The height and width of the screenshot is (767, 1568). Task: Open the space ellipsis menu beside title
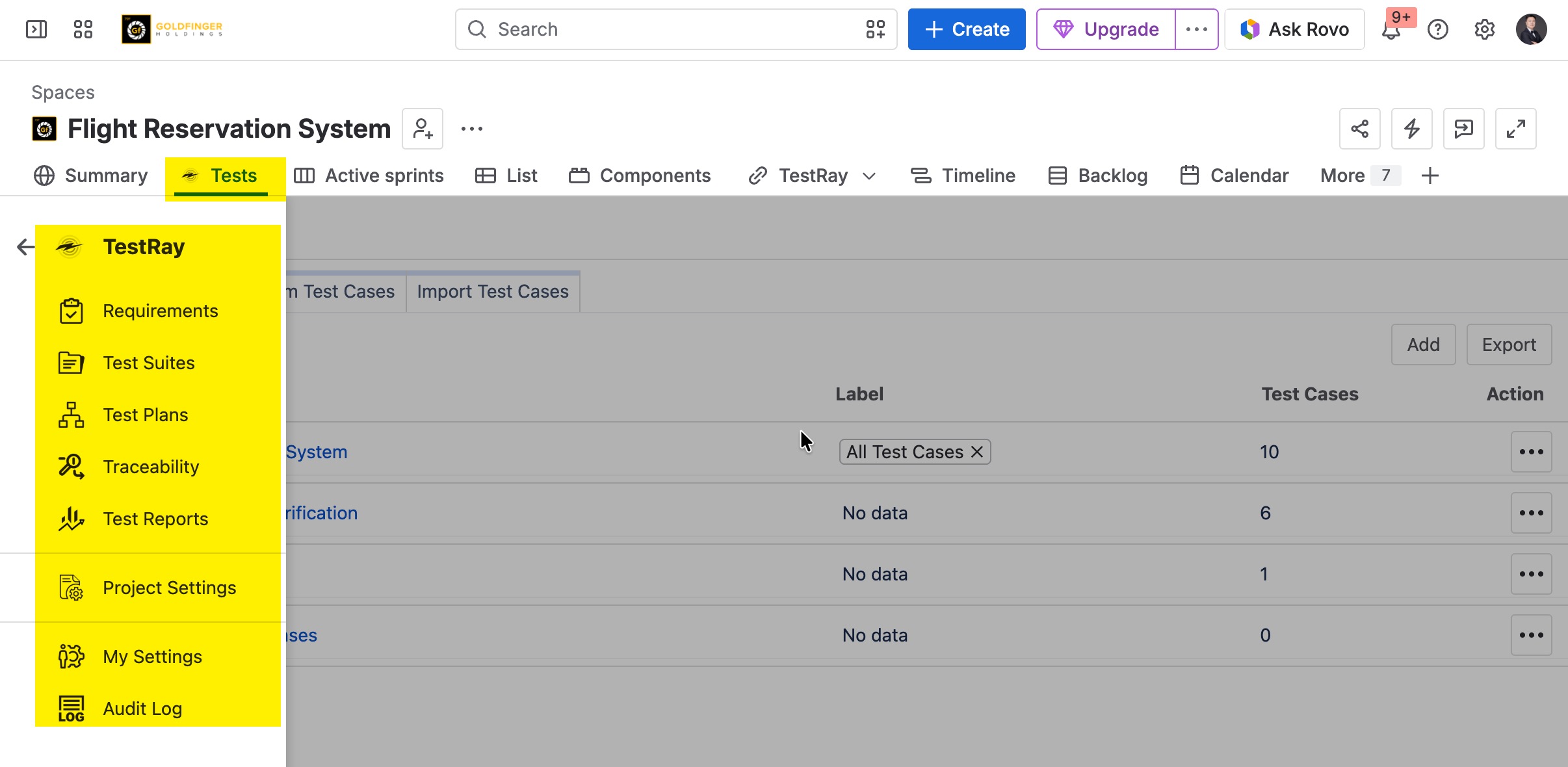click(472, 129)
